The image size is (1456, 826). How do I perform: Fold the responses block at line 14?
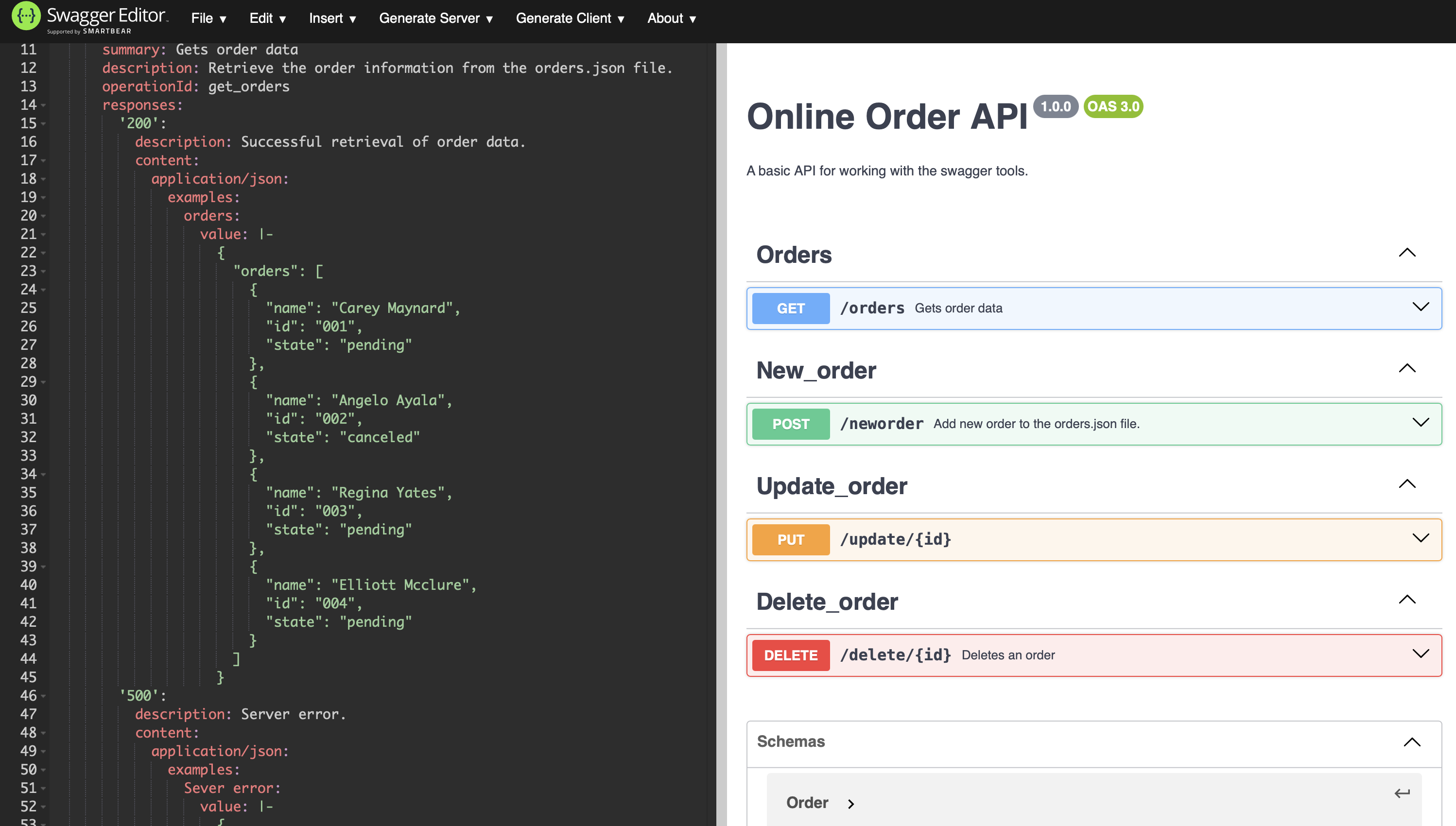[43, 105]
